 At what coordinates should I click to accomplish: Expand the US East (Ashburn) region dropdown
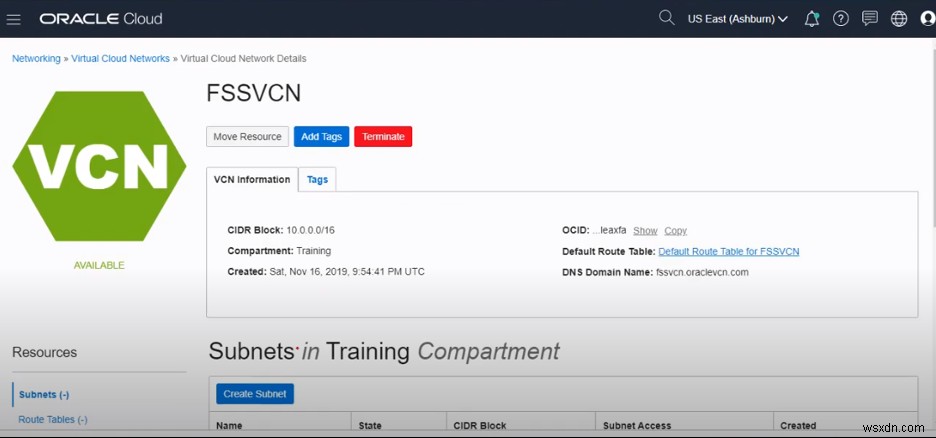(737, 19)
